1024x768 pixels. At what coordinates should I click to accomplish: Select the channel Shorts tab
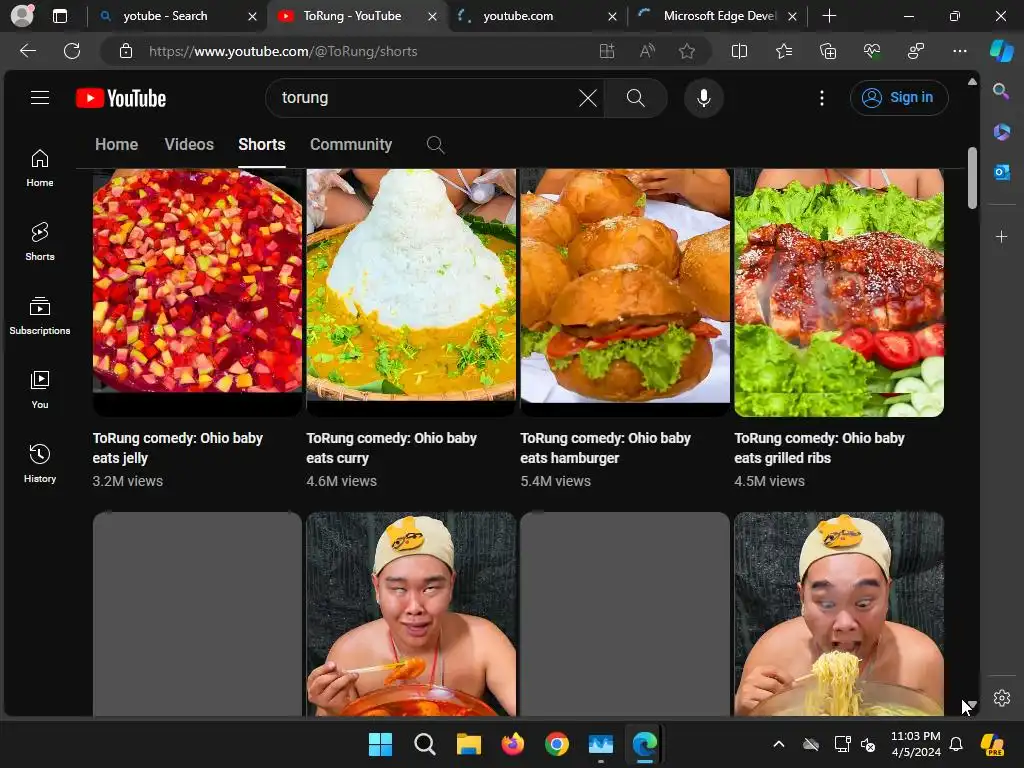point(261,144)
